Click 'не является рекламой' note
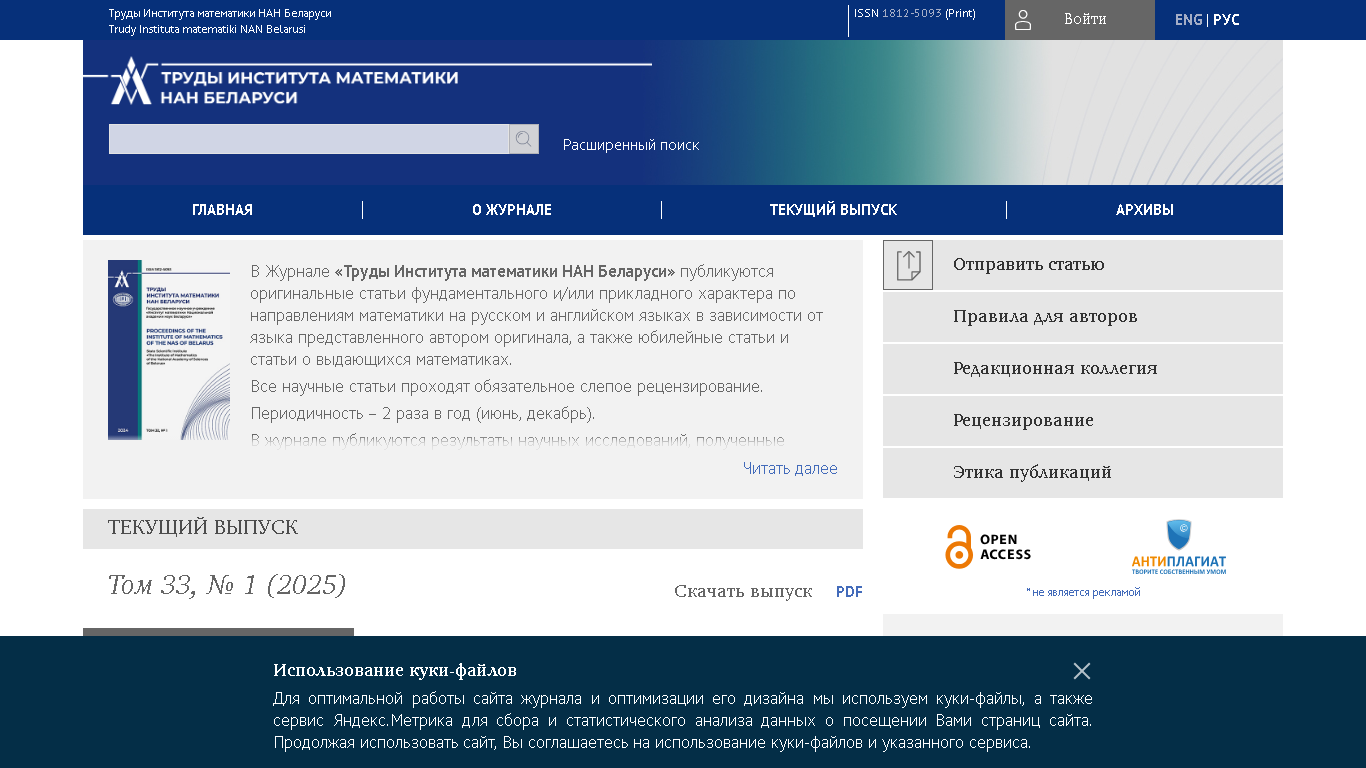 tap(1084, 592)
